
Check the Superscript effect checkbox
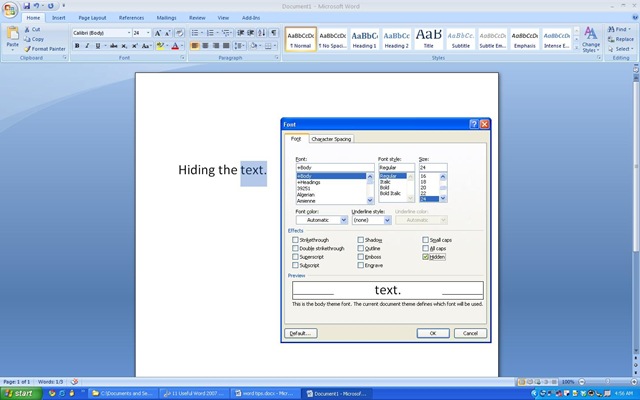[x=295, y=257]
